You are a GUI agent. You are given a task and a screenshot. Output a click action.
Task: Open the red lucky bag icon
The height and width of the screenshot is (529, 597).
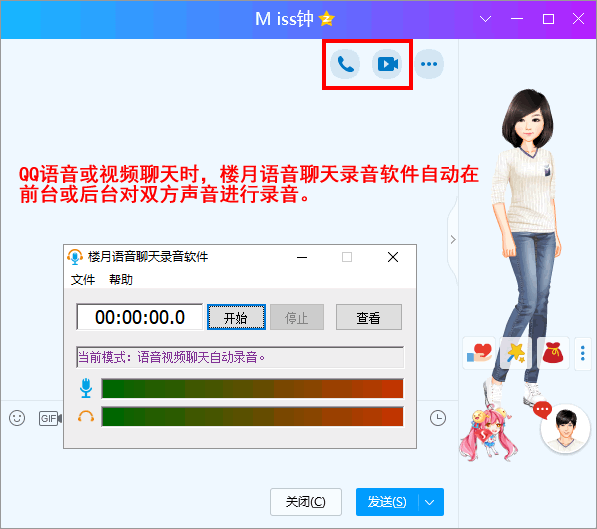pyautogui.click(x=552, y=353)
